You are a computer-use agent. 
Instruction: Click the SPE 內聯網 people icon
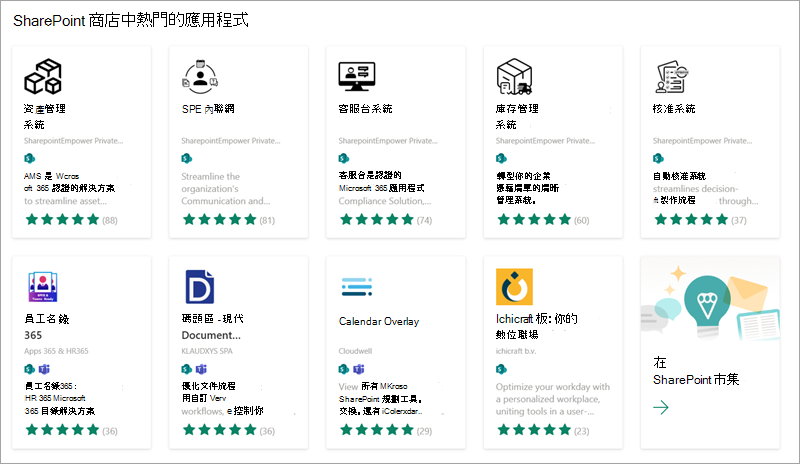click(200, 77)
